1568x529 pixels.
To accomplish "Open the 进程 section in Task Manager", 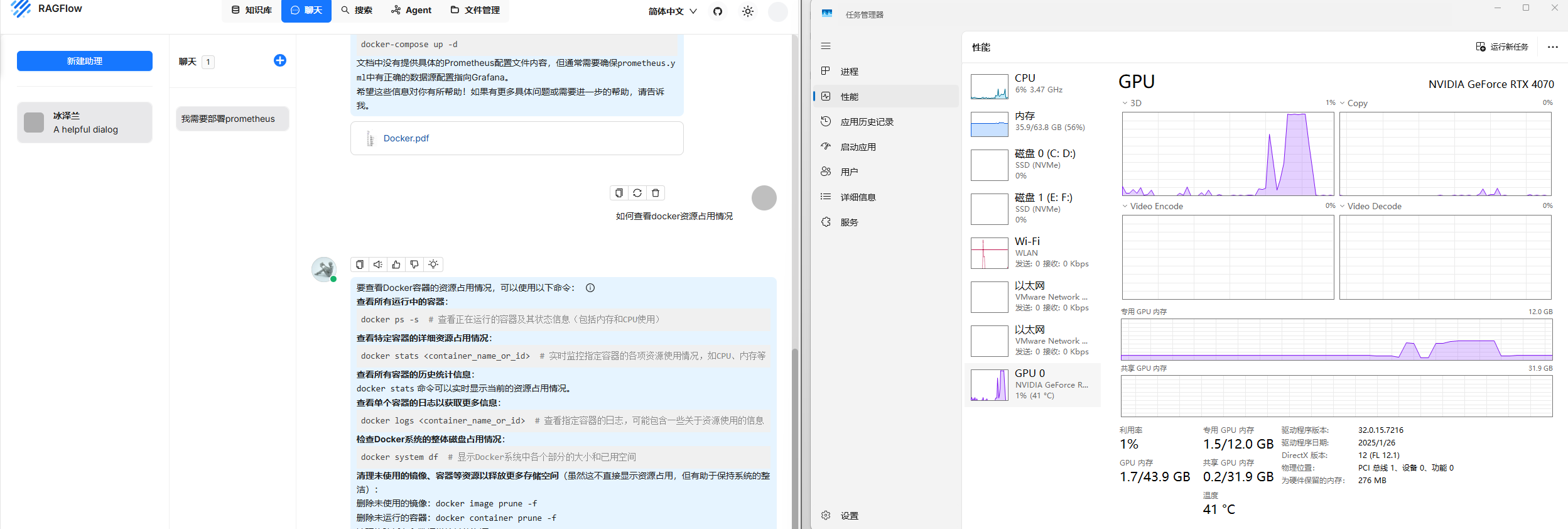I will click(x=849, y=72).
